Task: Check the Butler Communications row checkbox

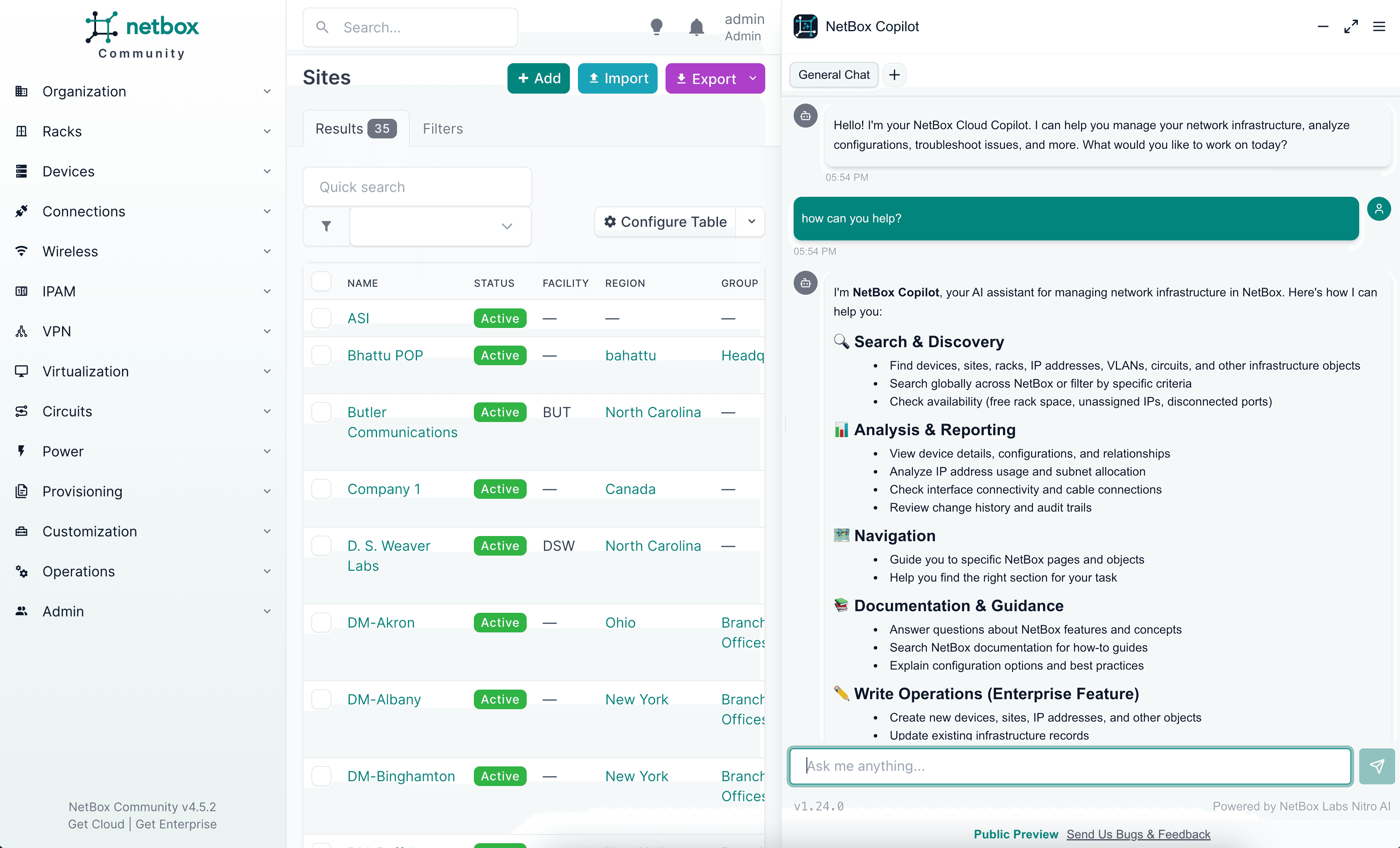Action: click(x=322, y=412)
